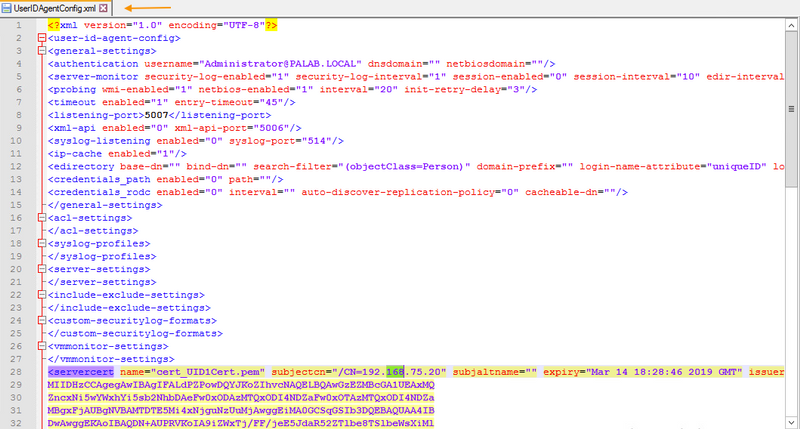
Task: Click the certificate line starting ZncxNi5wYWxh
Action: 241,397
